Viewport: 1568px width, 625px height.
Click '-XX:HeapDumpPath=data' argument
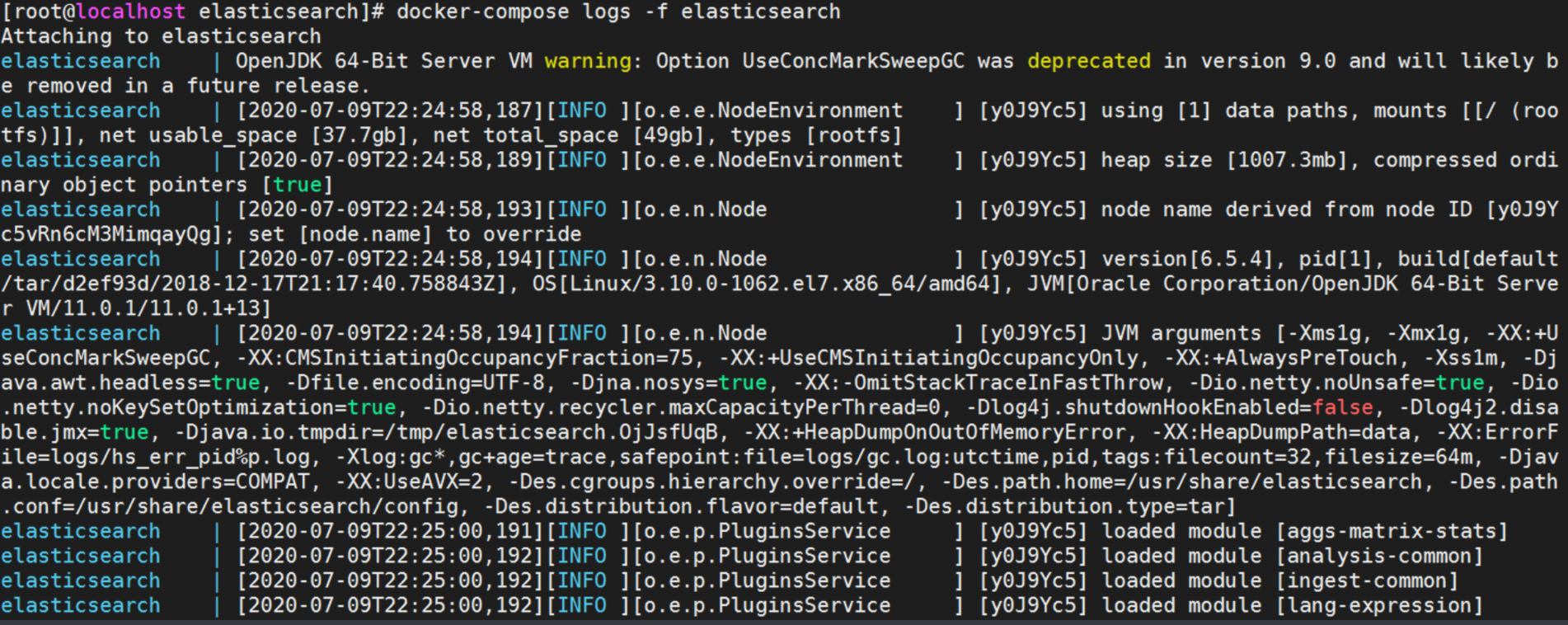pyautogui.click(x=1280, y=432)
